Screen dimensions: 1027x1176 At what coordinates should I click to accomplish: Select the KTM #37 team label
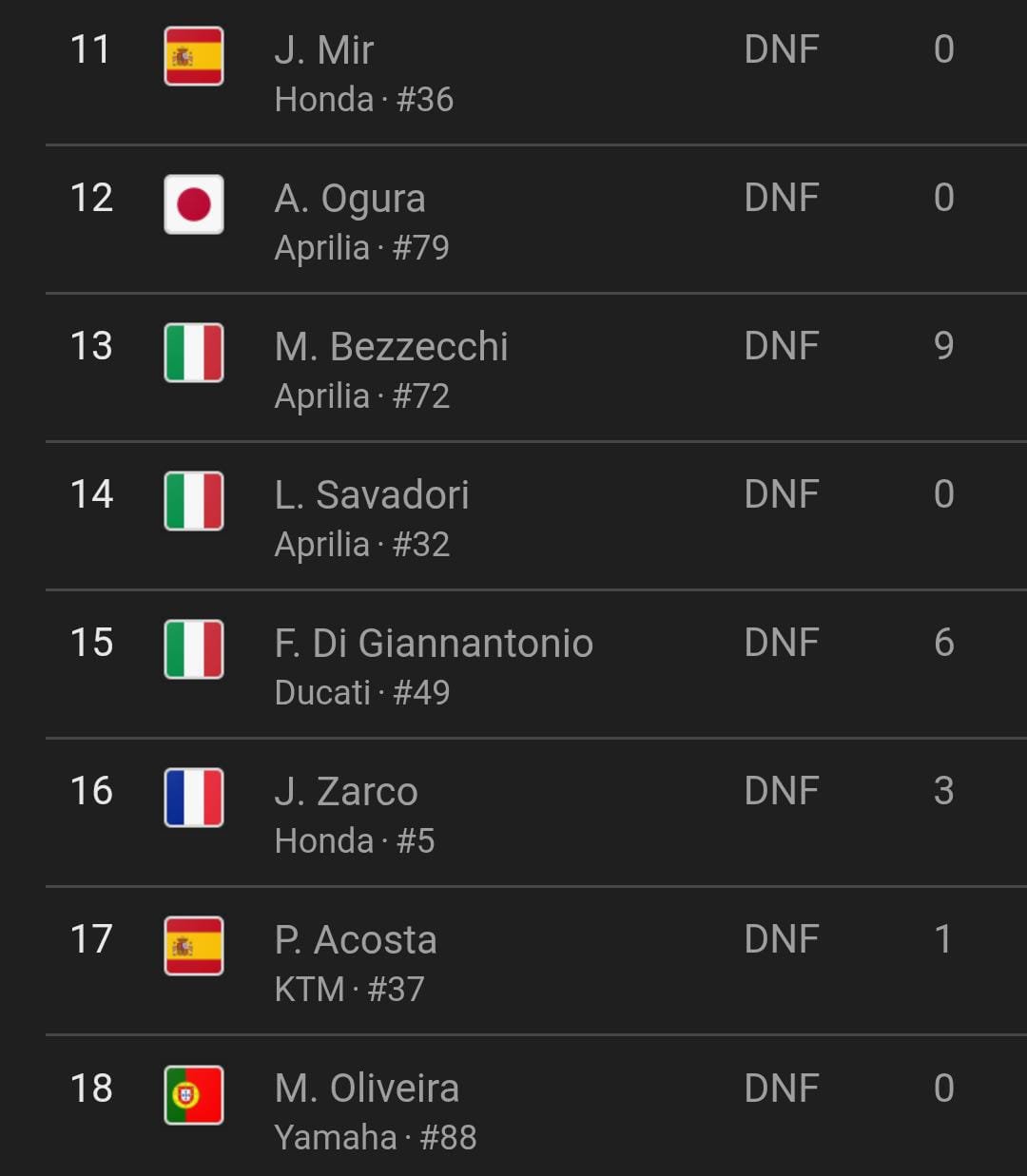[x=349, y=989]
